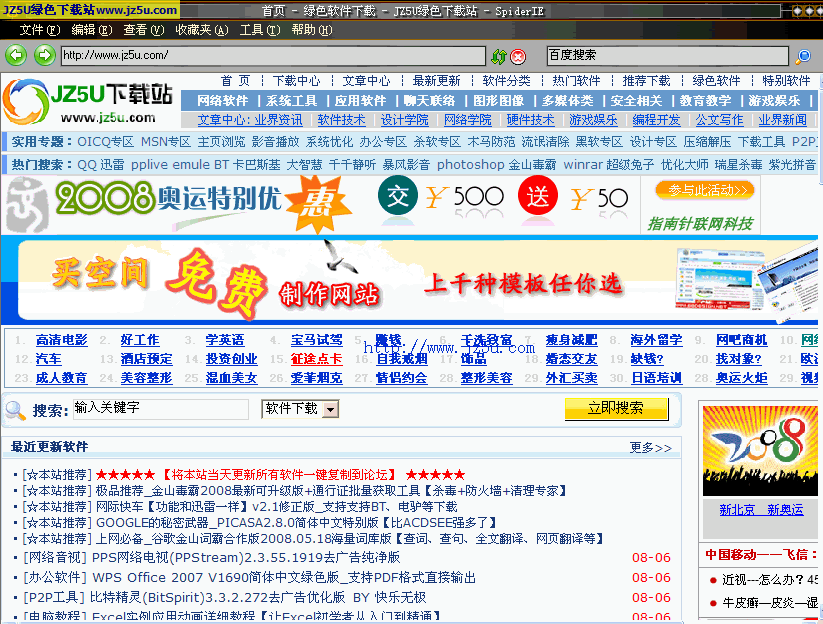Open the 热门软件 navigation link
The width and height of the screenshot is (823, 624).
coord(576,81)
